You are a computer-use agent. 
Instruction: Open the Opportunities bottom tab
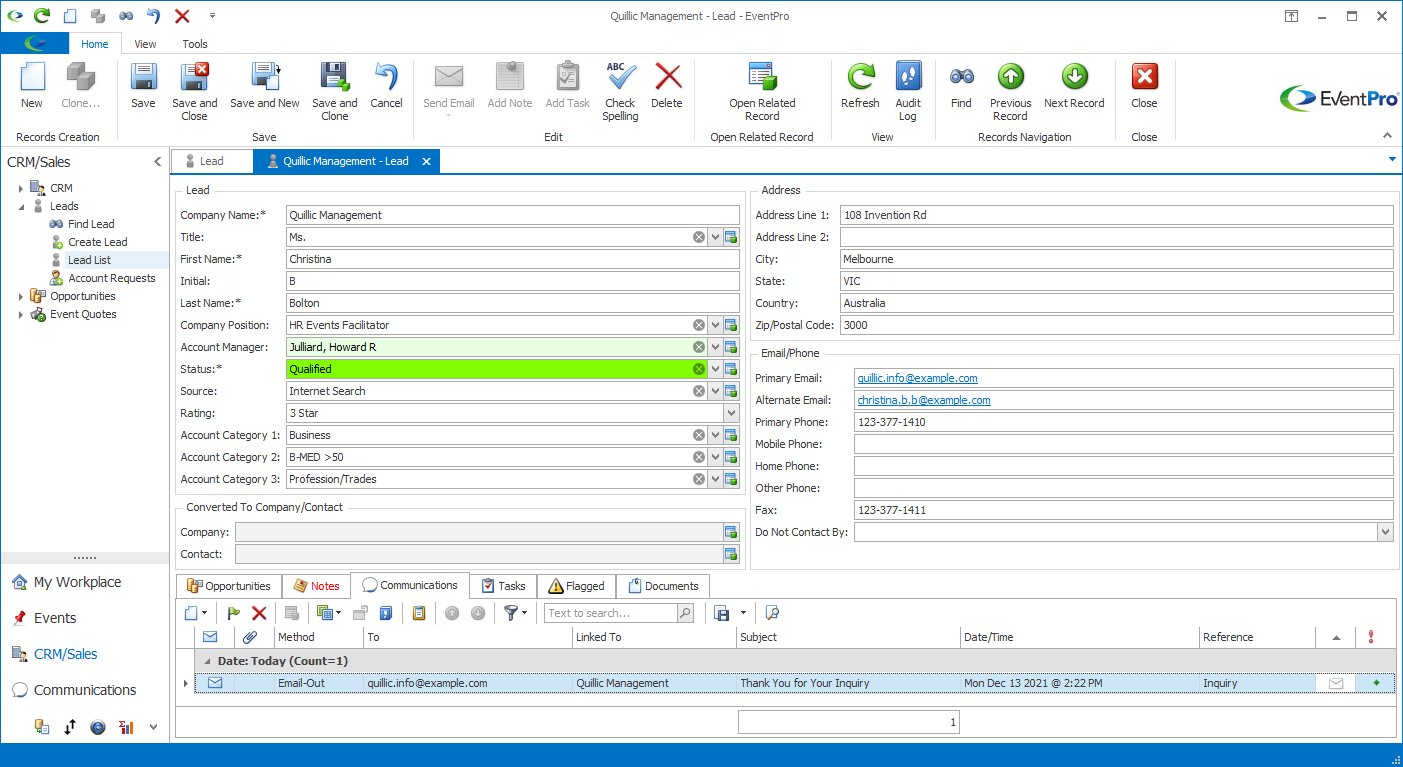[229, 586]
